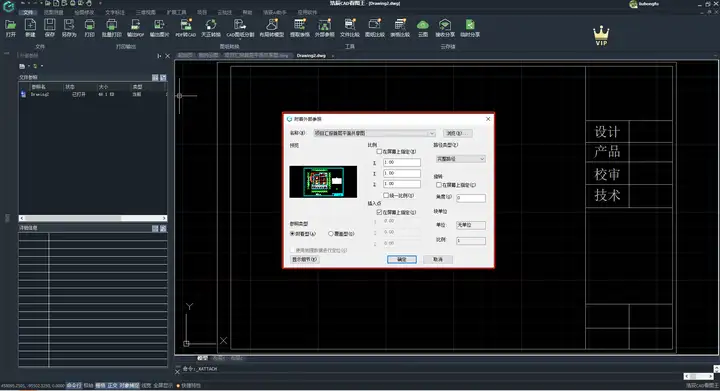The width and height of the screenshot is (720, 391).
Task: Click the attach file icon in reference panel
Action: 22,66
